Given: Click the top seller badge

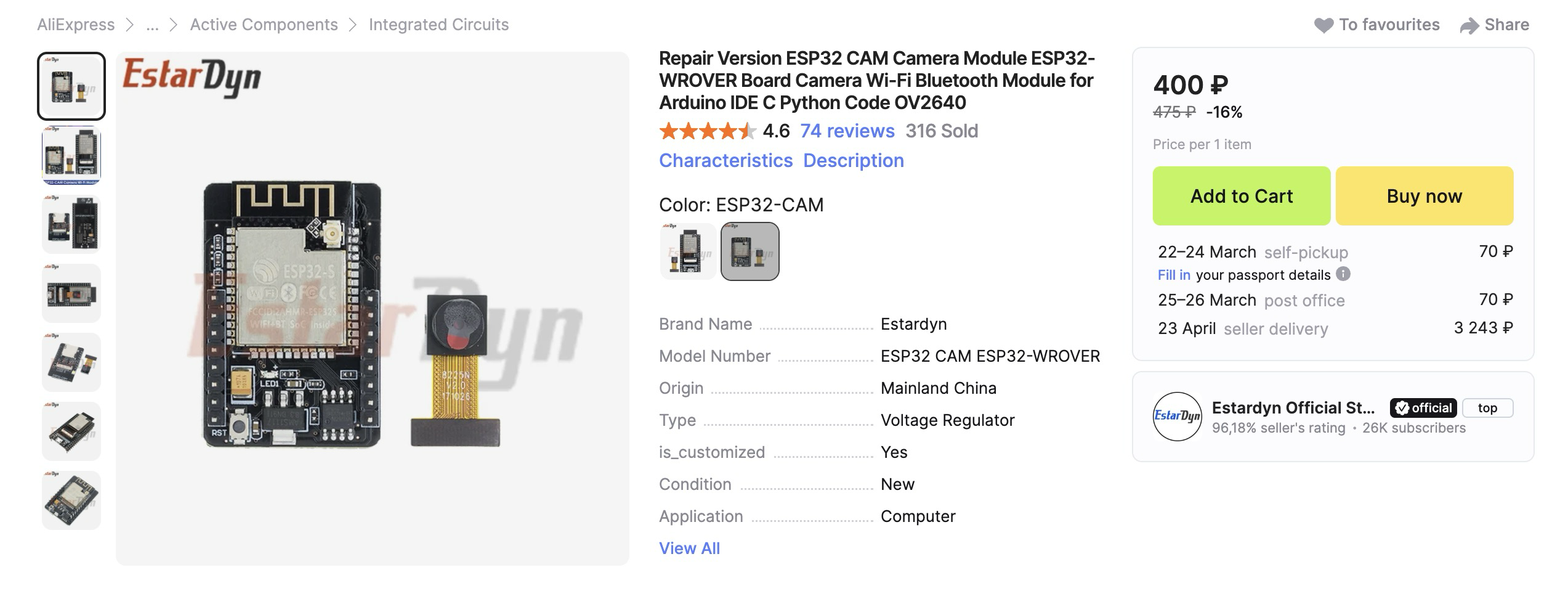Looking at the screenshot, I should pyautogui.click(x=1487, y=408).
